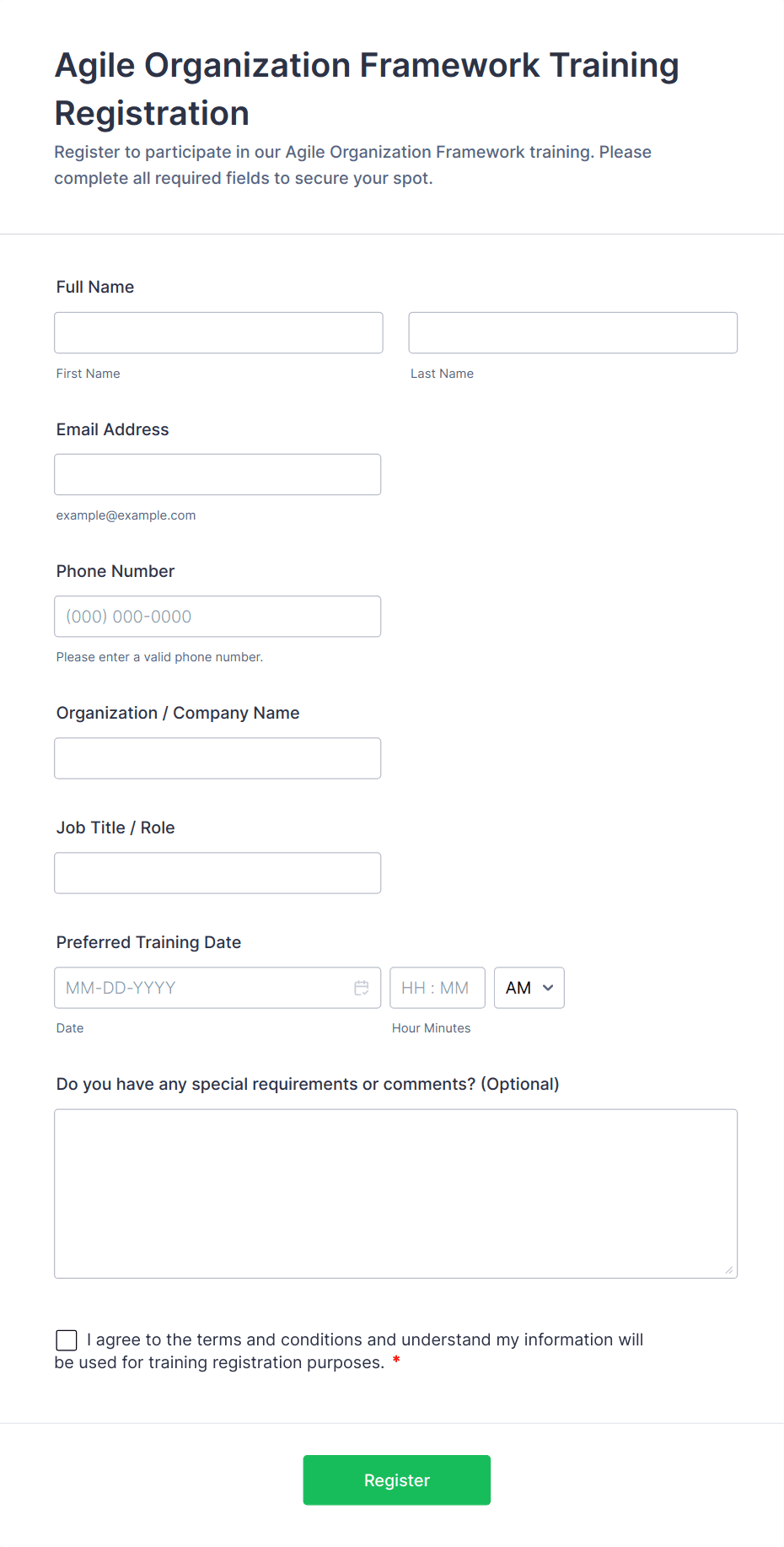Check the terms and conditions checkbox

pyautogui.click(x=67, y=1340)
